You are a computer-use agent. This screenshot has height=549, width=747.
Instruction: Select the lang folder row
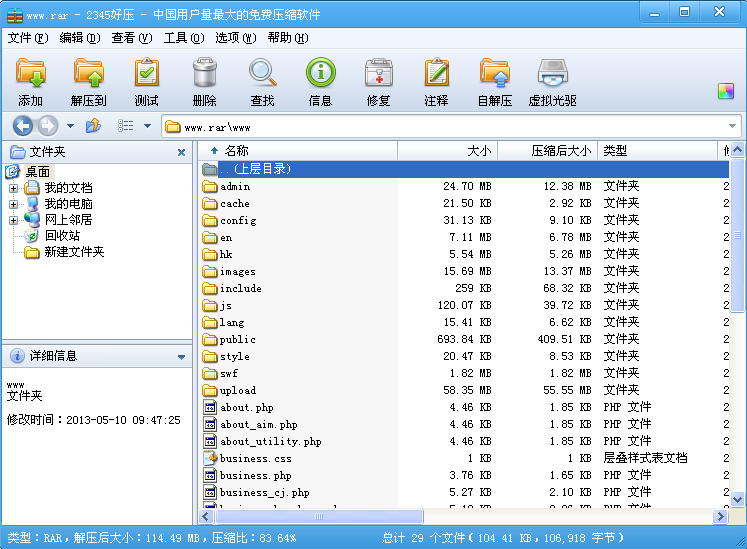464,323
